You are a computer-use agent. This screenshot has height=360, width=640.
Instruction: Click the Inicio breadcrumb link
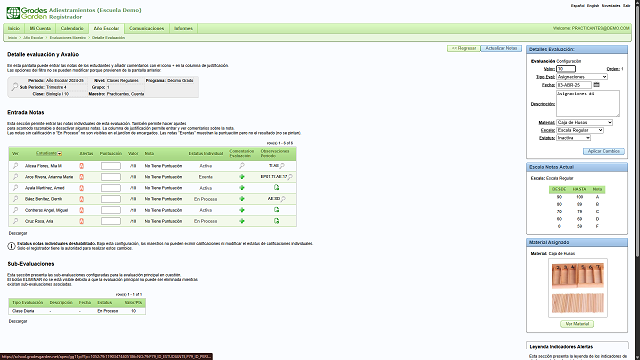(13, 38)
